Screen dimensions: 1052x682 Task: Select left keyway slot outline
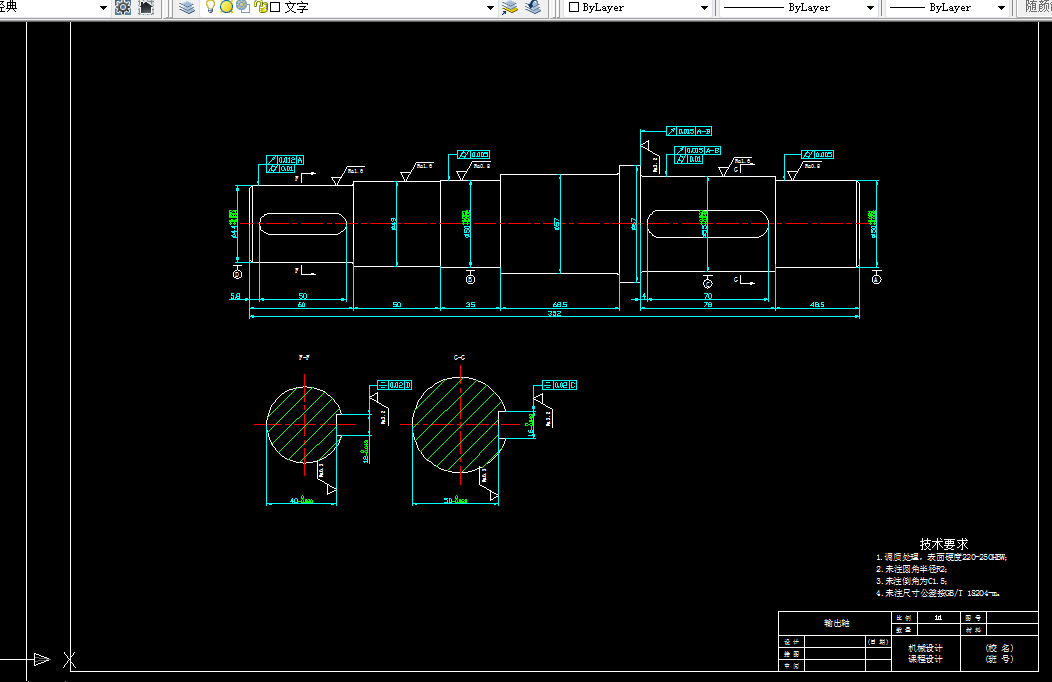point(303,224)
